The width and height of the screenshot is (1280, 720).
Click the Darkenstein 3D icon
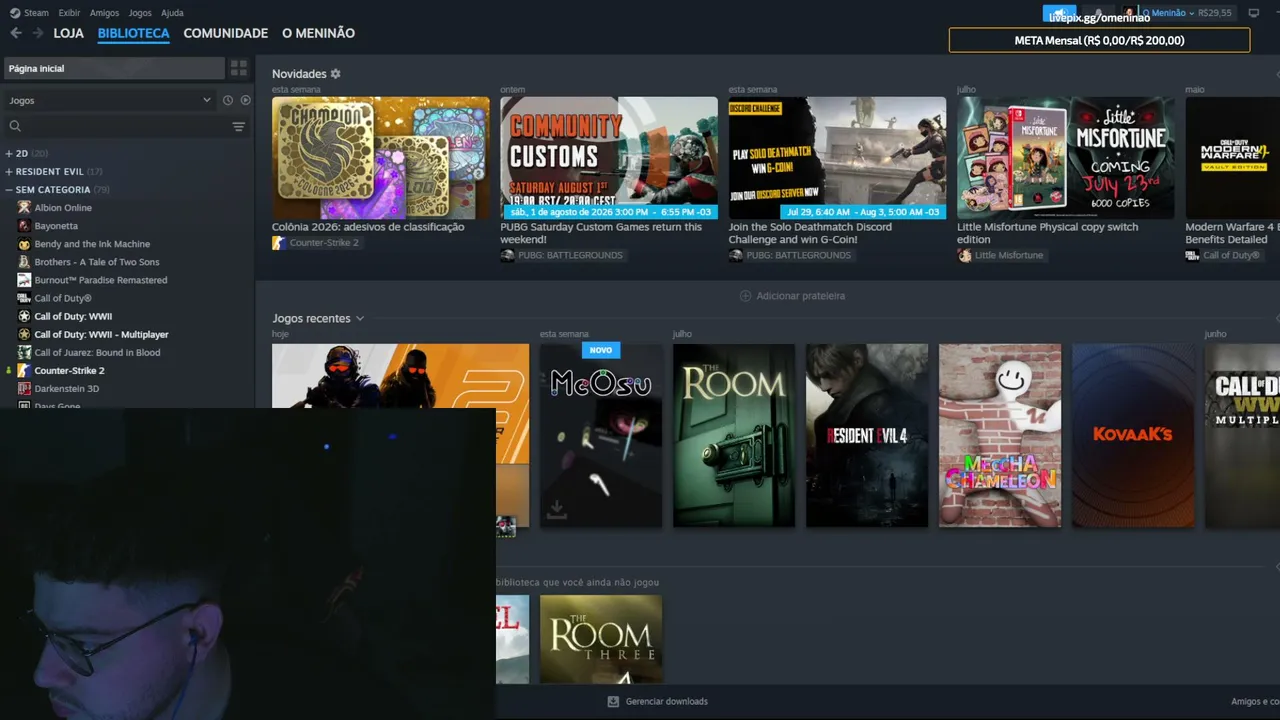25,388
